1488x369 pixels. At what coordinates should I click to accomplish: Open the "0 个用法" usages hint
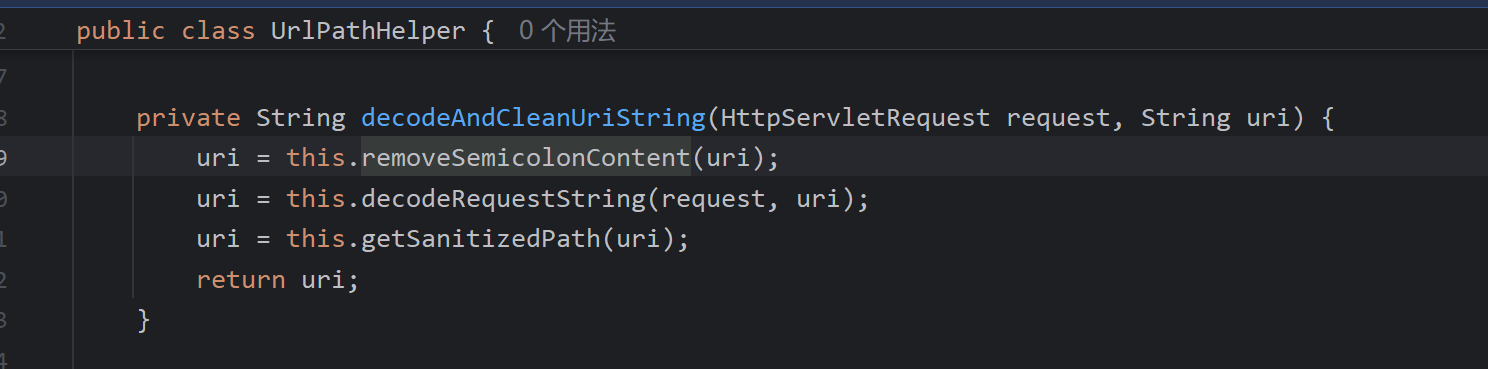pos(567,31)
